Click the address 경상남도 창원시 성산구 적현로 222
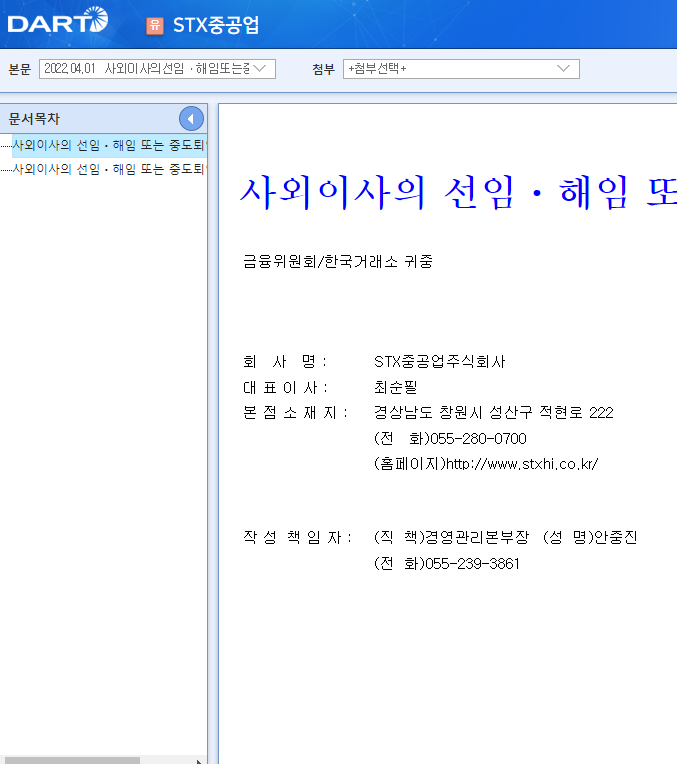Image resolution: width=677 pixels, height=764 pixels. pos(493,413)
